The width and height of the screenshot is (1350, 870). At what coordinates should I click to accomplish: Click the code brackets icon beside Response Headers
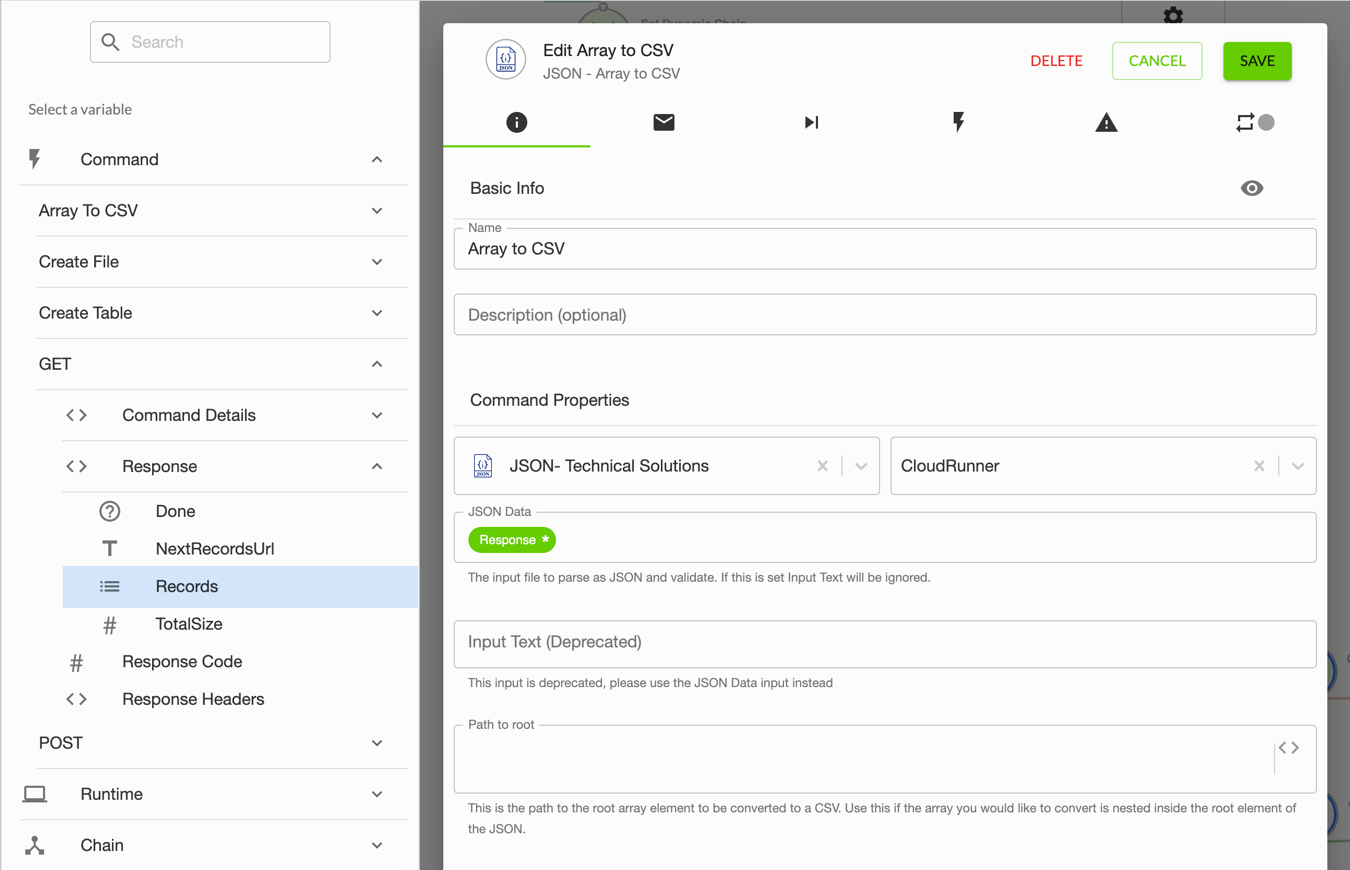77,699
